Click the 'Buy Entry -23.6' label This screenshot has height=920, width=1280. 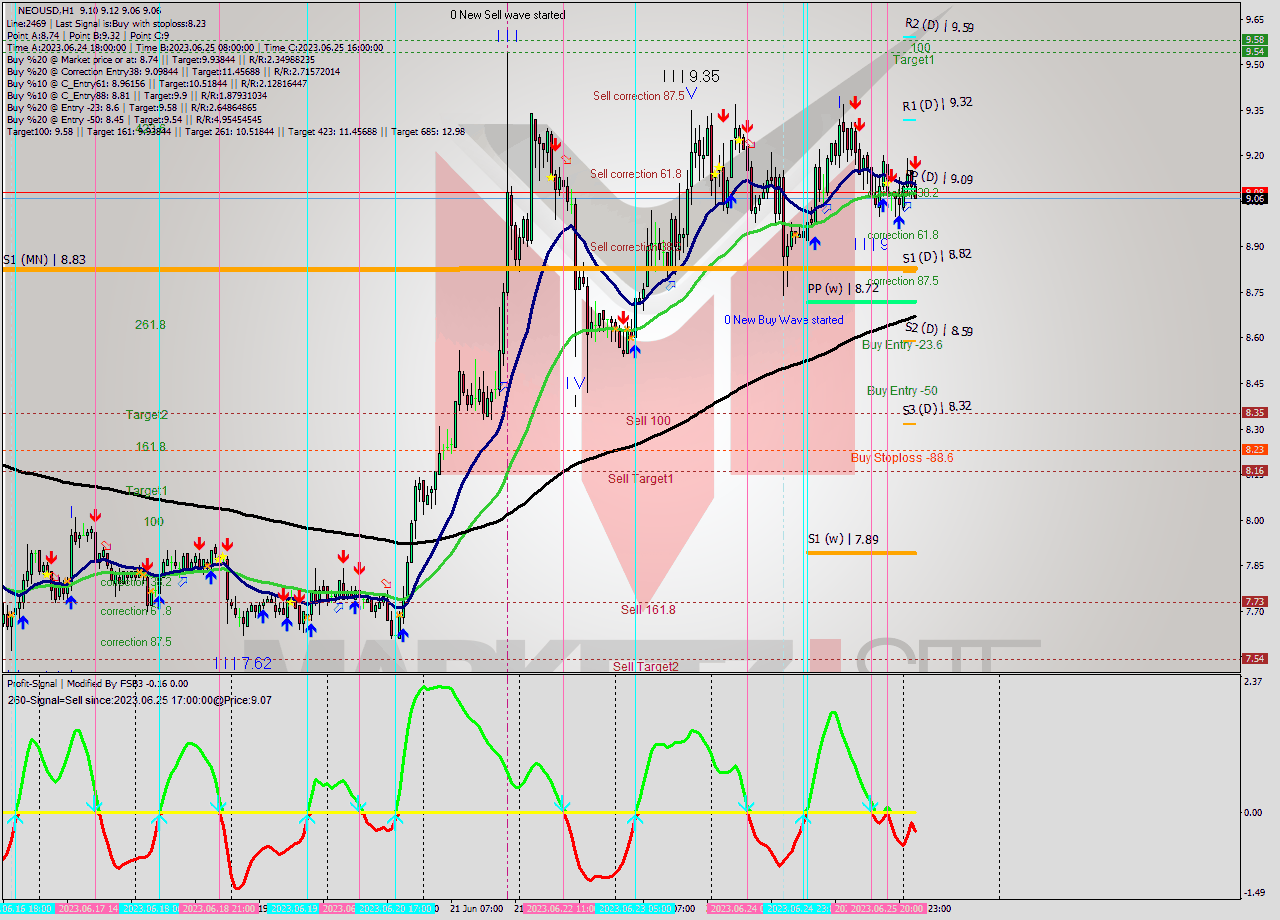click(x=902, y=345)
